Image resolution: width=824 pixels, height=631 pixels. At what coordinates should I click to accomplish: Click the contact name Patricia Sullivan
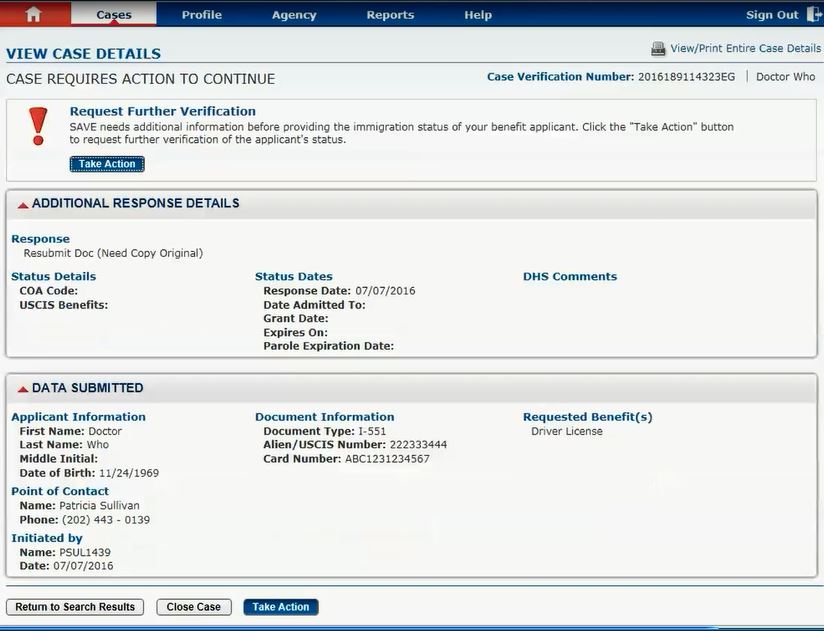(x=99, y=505)
